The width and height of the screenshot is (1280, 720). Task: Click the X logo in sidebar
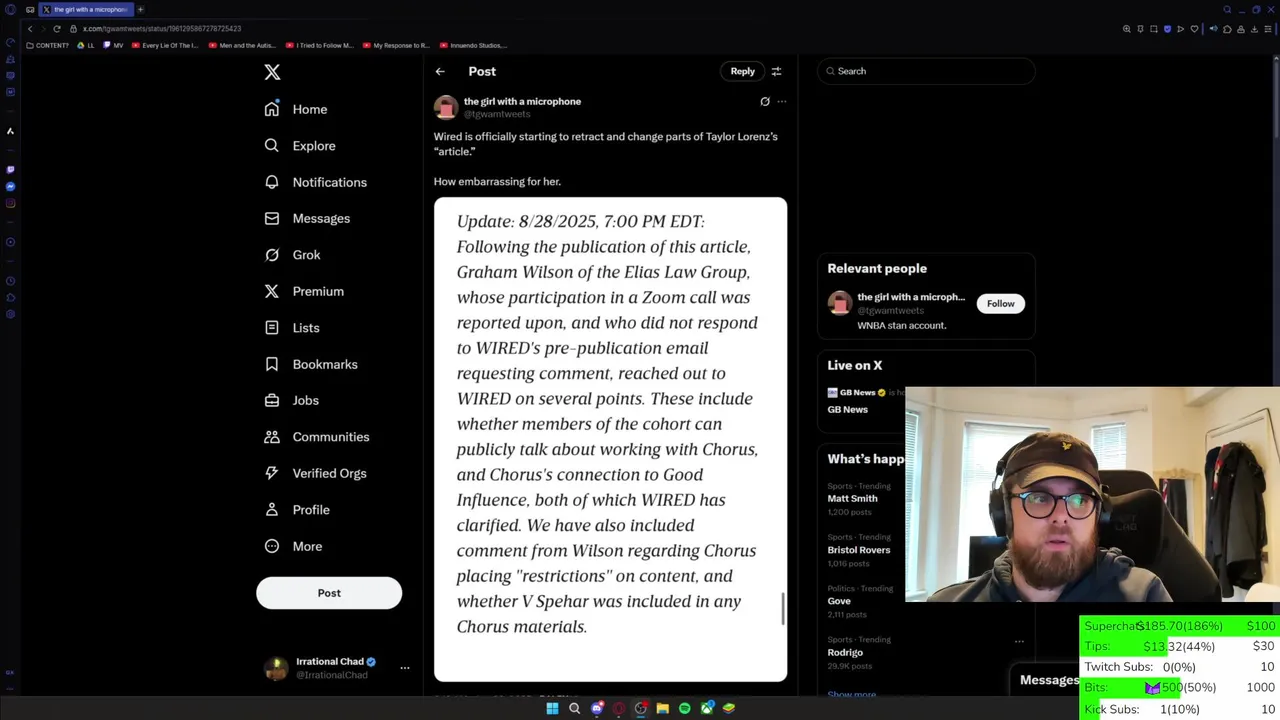click(272, 72)
